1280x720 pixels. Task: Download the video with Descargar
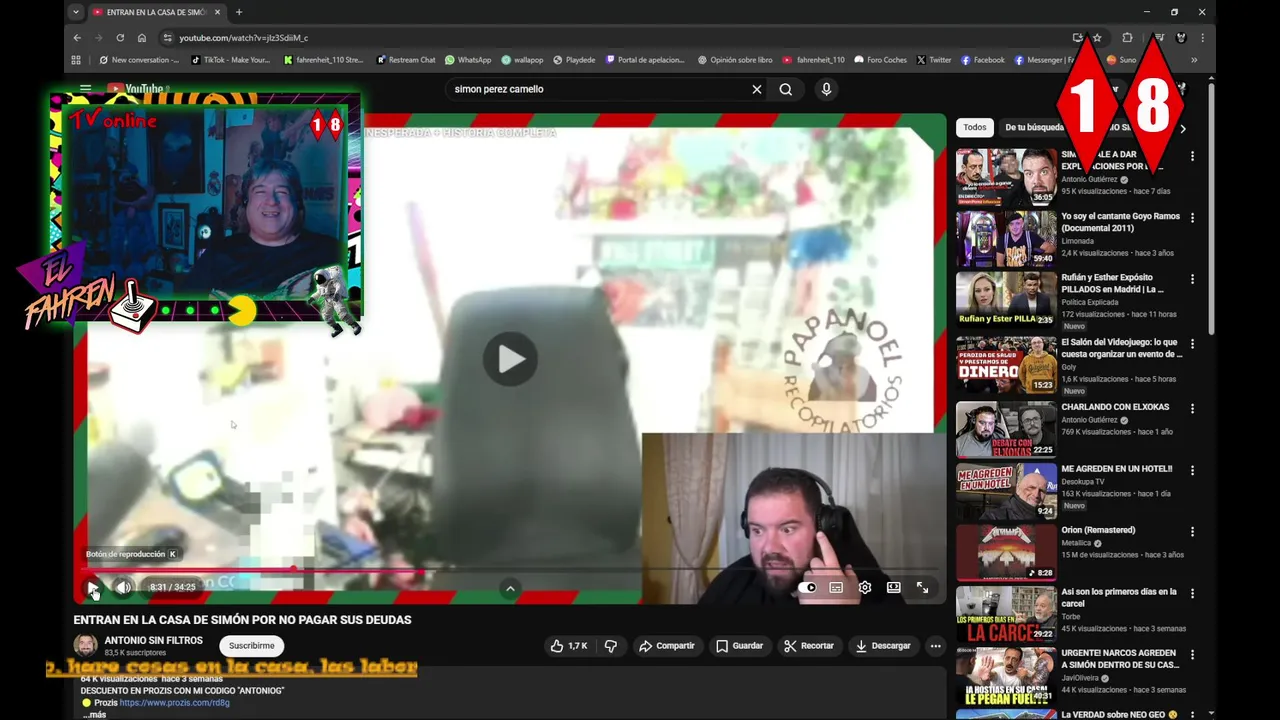tap(883, 646)
